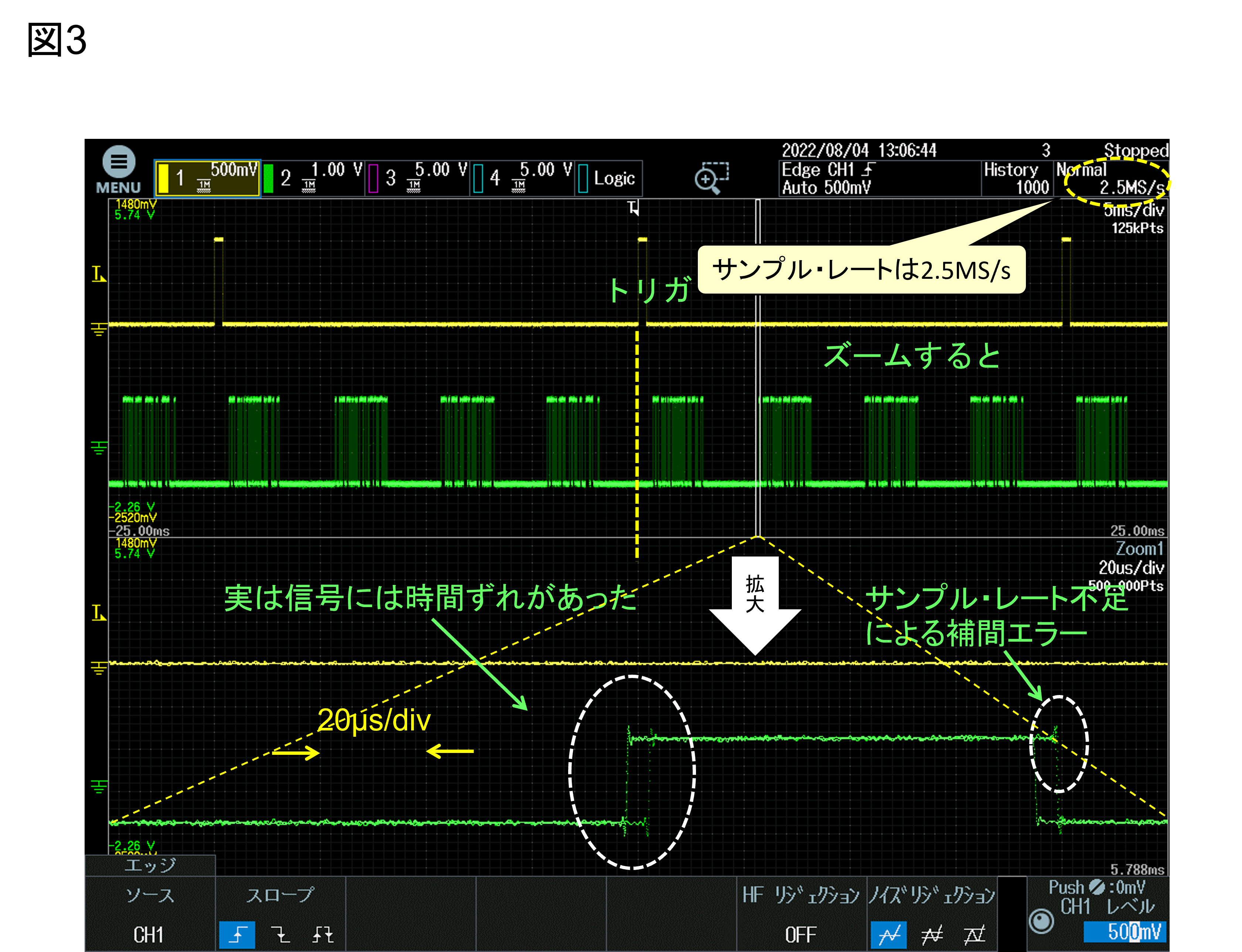Select rising edge slope icon
Screen dimensions: 1242x952
[238, 934]
